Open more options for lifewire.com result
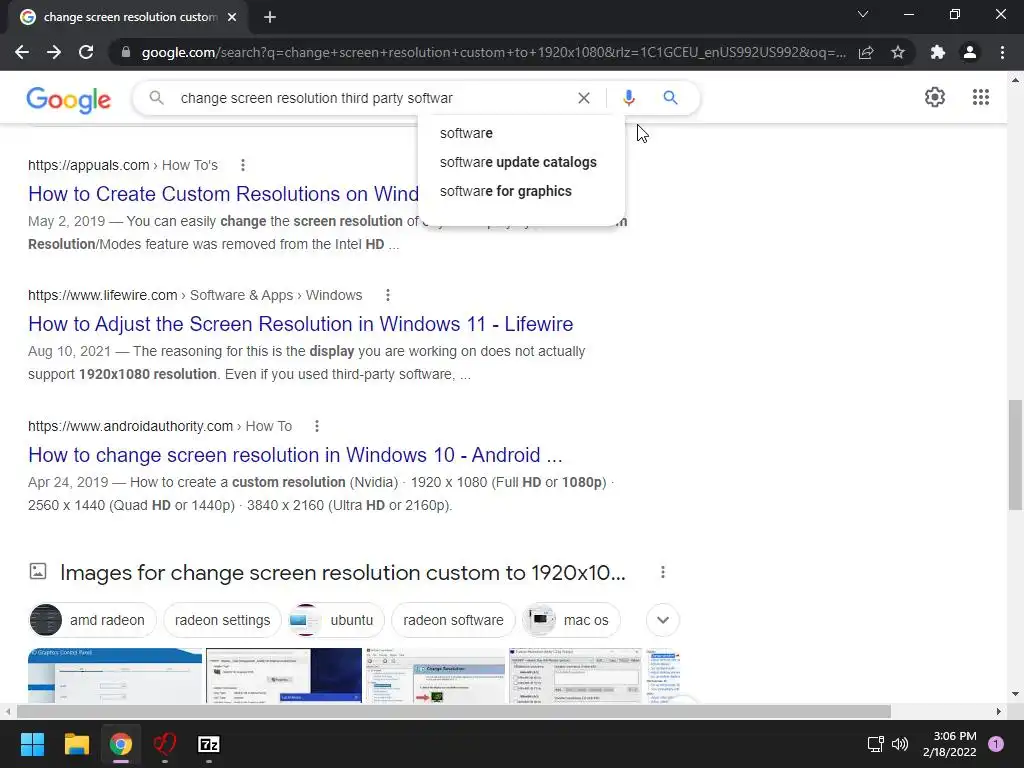 388,295
